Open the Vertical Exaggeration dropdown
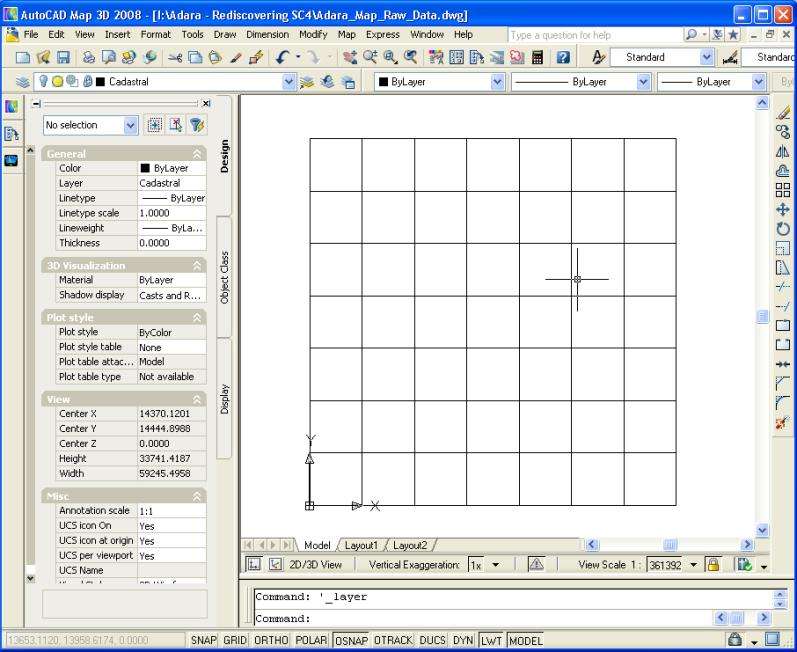Image resolution: width=797 pixels, height=652 pixels. click(x=495, y=564)
